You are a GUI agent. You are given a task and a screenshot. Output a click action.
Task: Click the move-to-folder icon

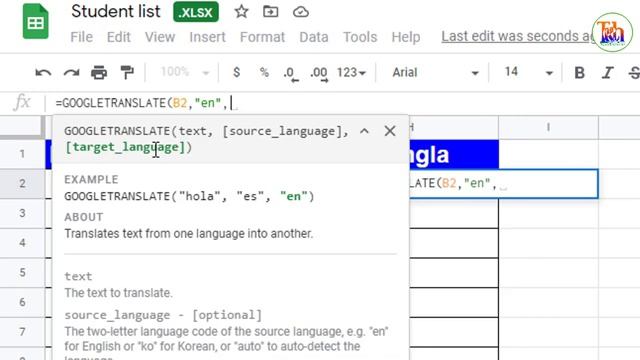coord(271,11)
